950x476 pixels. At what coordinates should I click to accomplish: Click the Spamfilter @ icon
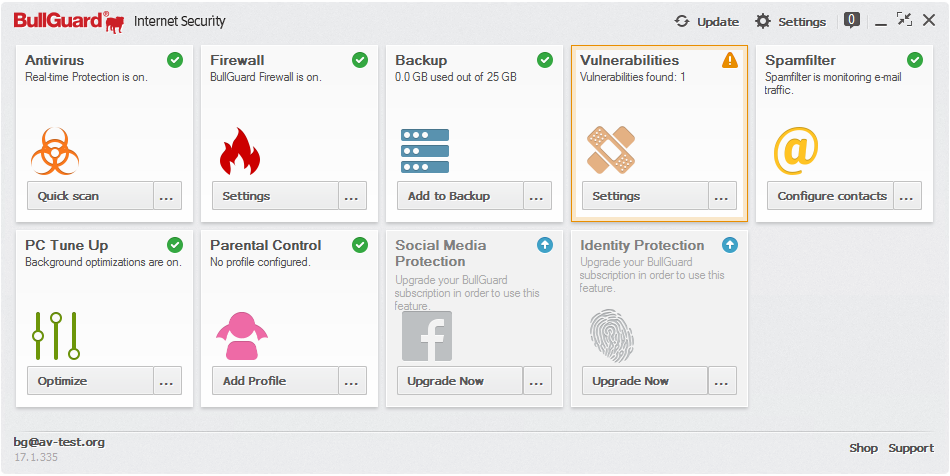tap(796, 150)
